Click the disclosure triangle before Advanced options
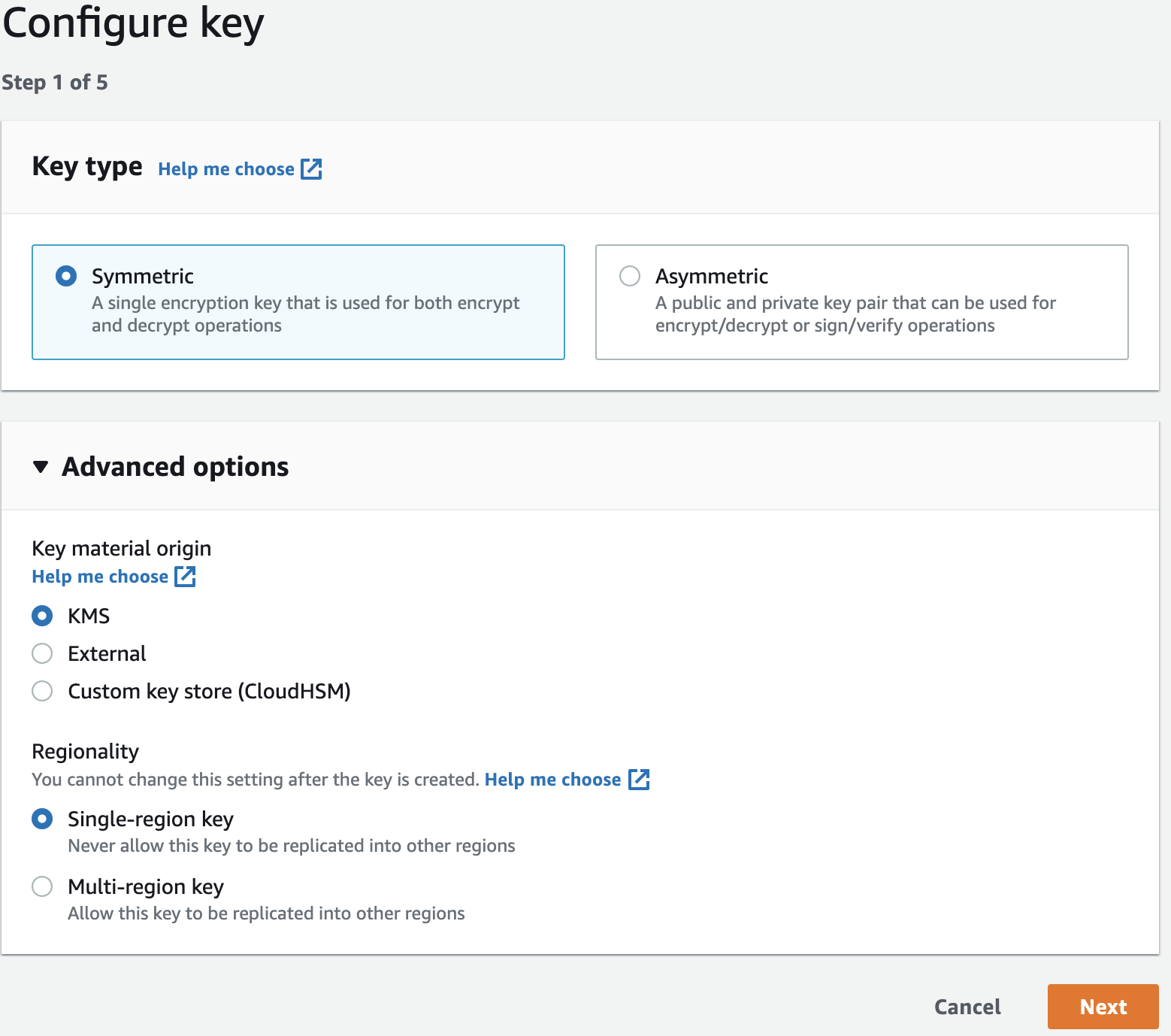The image size is (1171, 1036). [41, 467]
